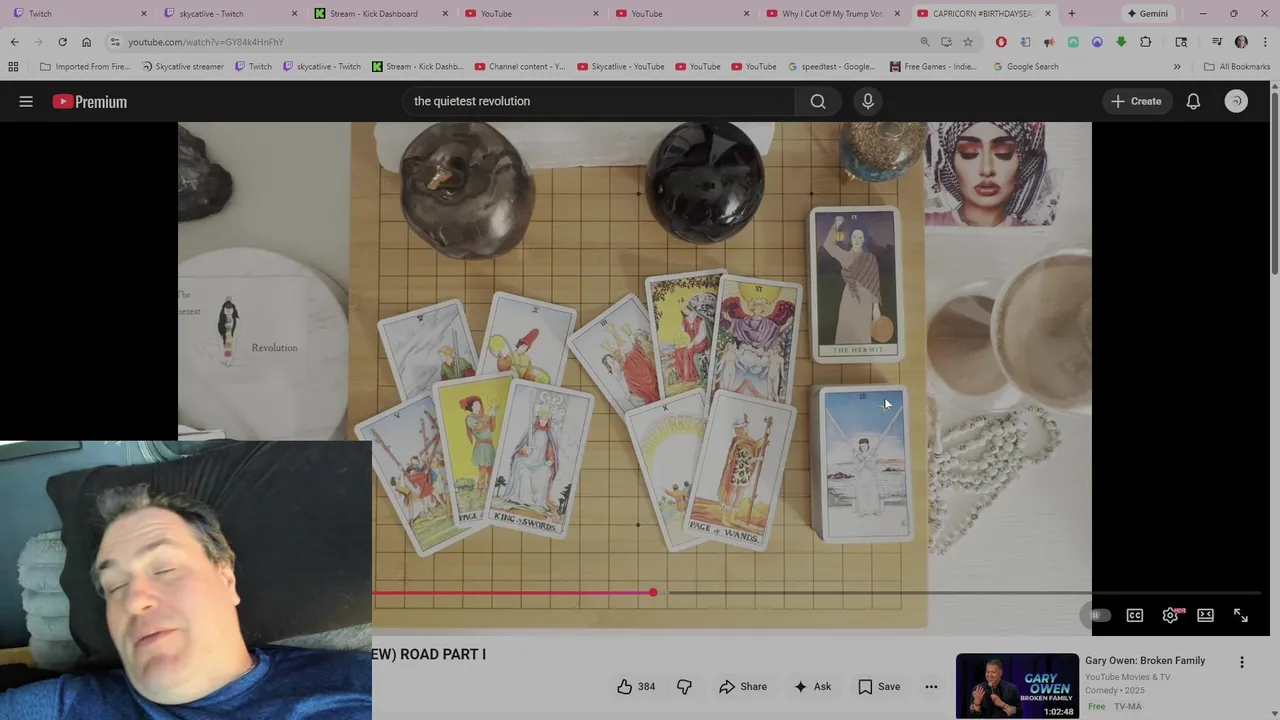Save the video to a playlist

(878, 686)
